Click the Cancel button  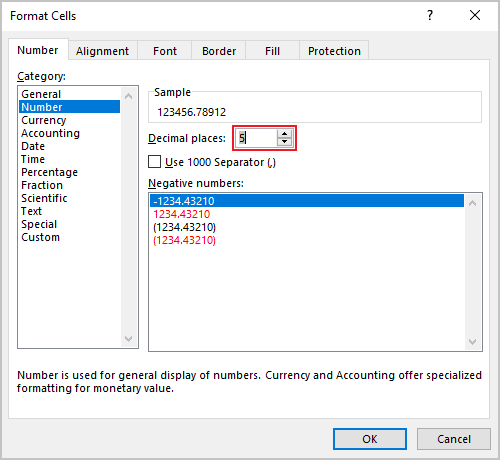coord(454,439)
